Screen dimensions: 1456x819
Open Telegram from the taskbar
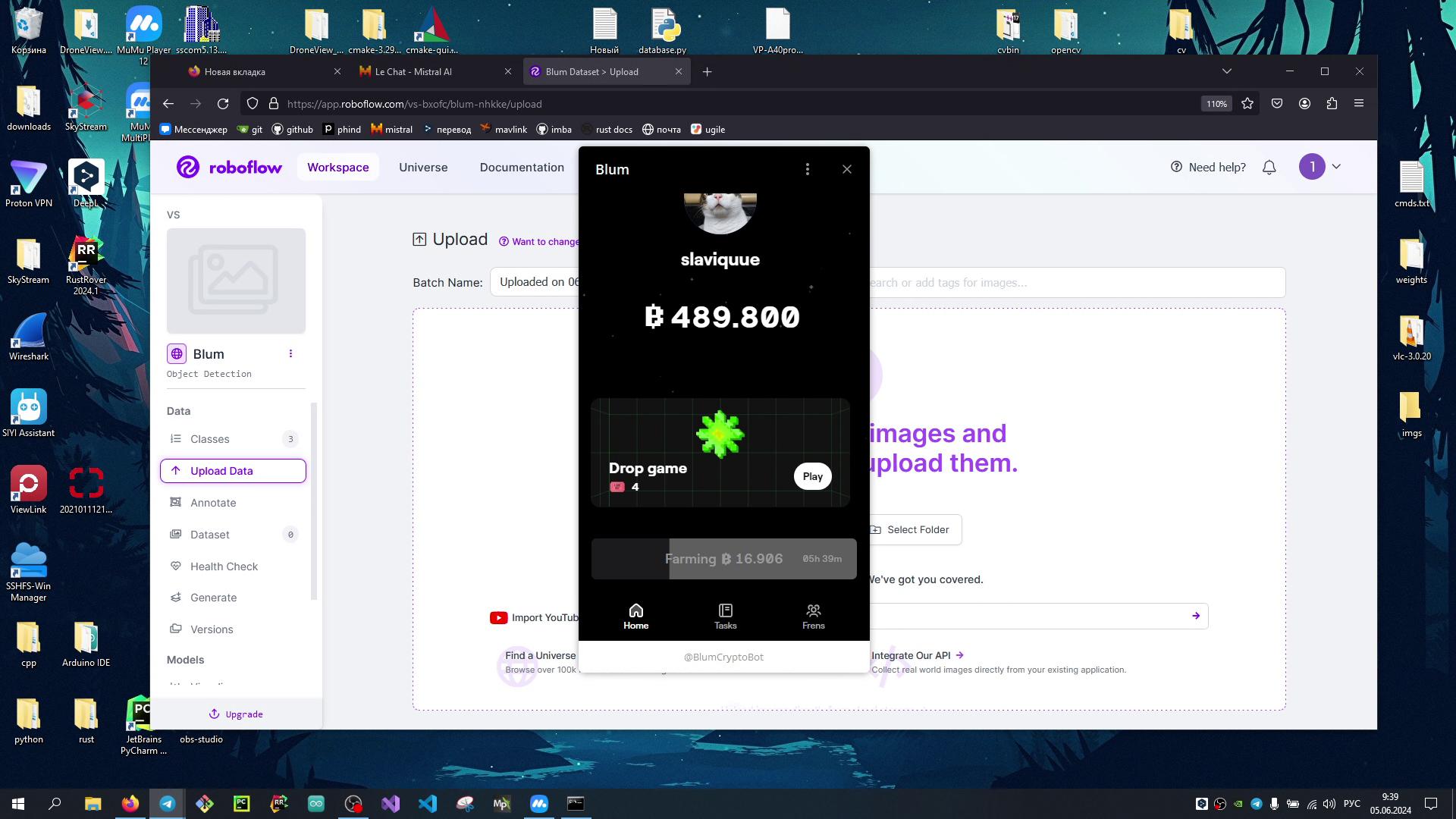coord(168,804)
